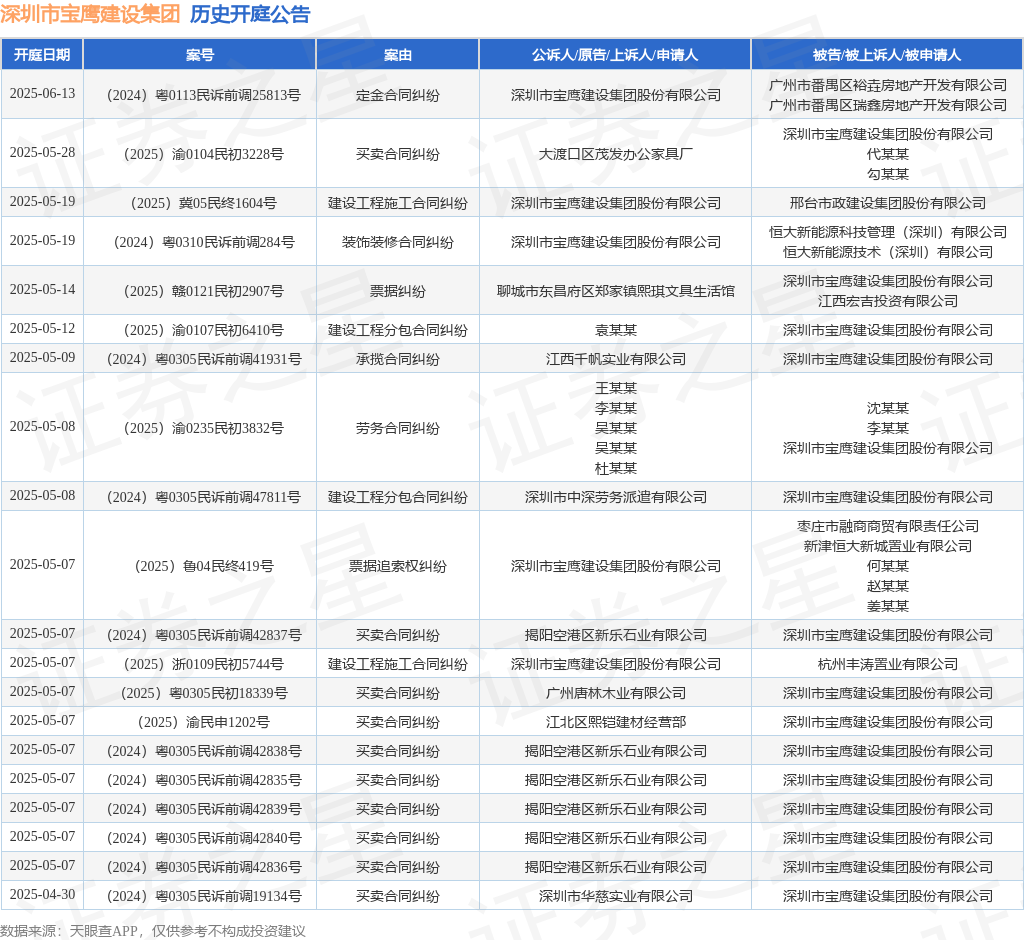
Task: Select date cell 2025-06-13
Action: [42, 93]
